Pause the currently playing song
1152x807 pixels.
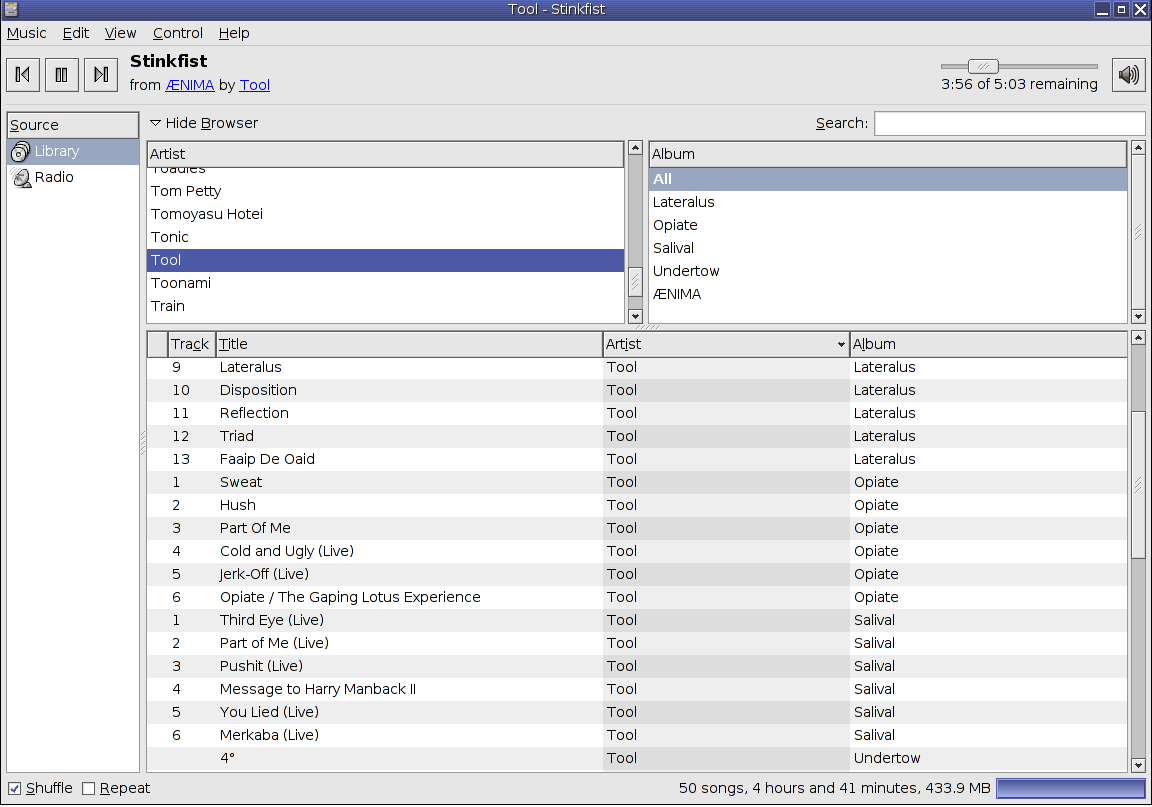pos(61,74)
